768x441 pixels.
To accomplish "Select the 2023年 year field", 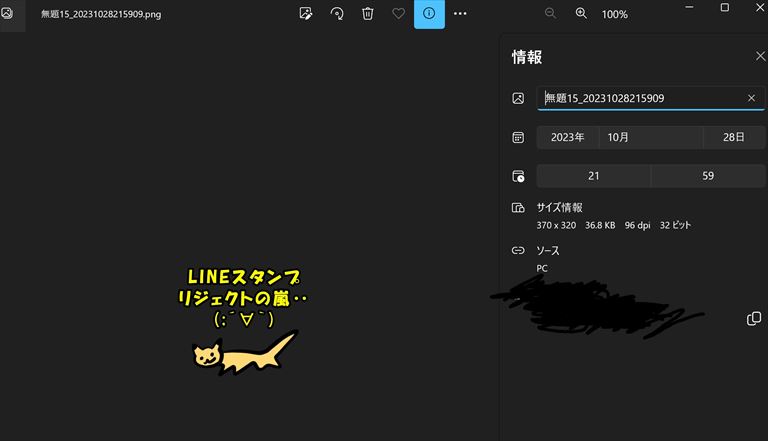I will 568,137.
